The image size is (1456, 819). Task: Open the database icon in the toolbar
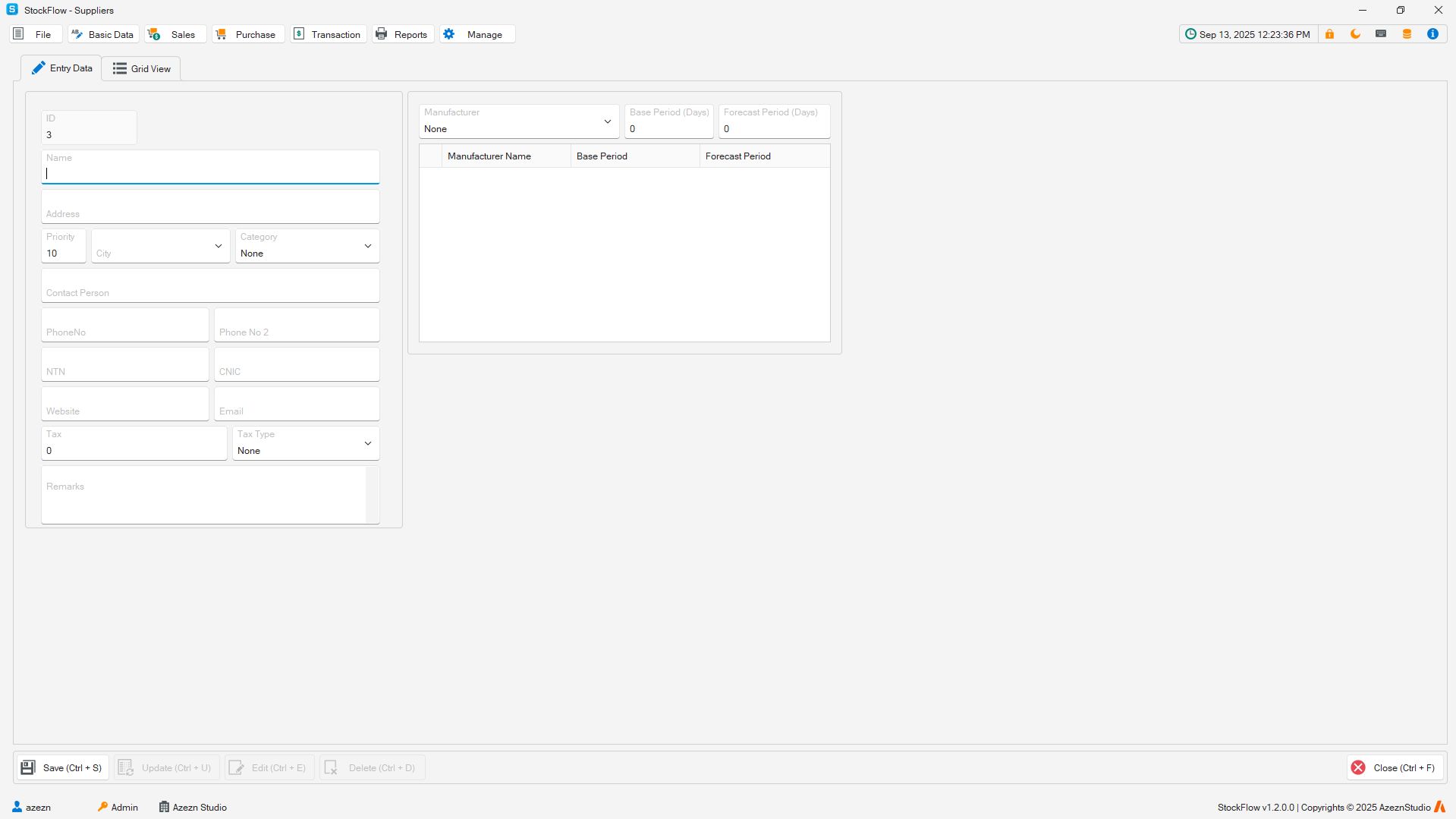point(1407,34)
